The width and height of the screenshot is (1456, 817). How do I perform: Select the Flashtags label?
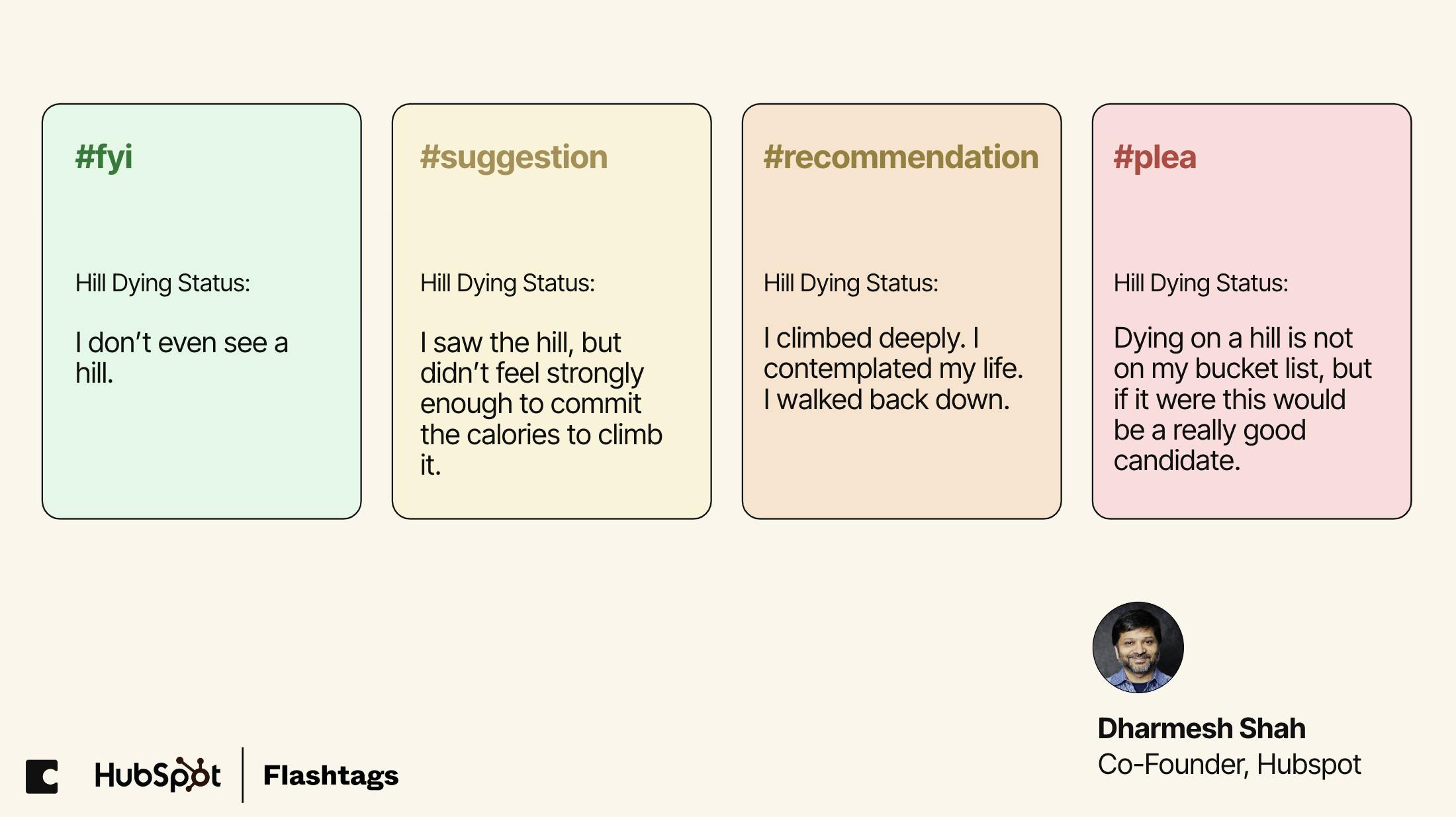331,775
